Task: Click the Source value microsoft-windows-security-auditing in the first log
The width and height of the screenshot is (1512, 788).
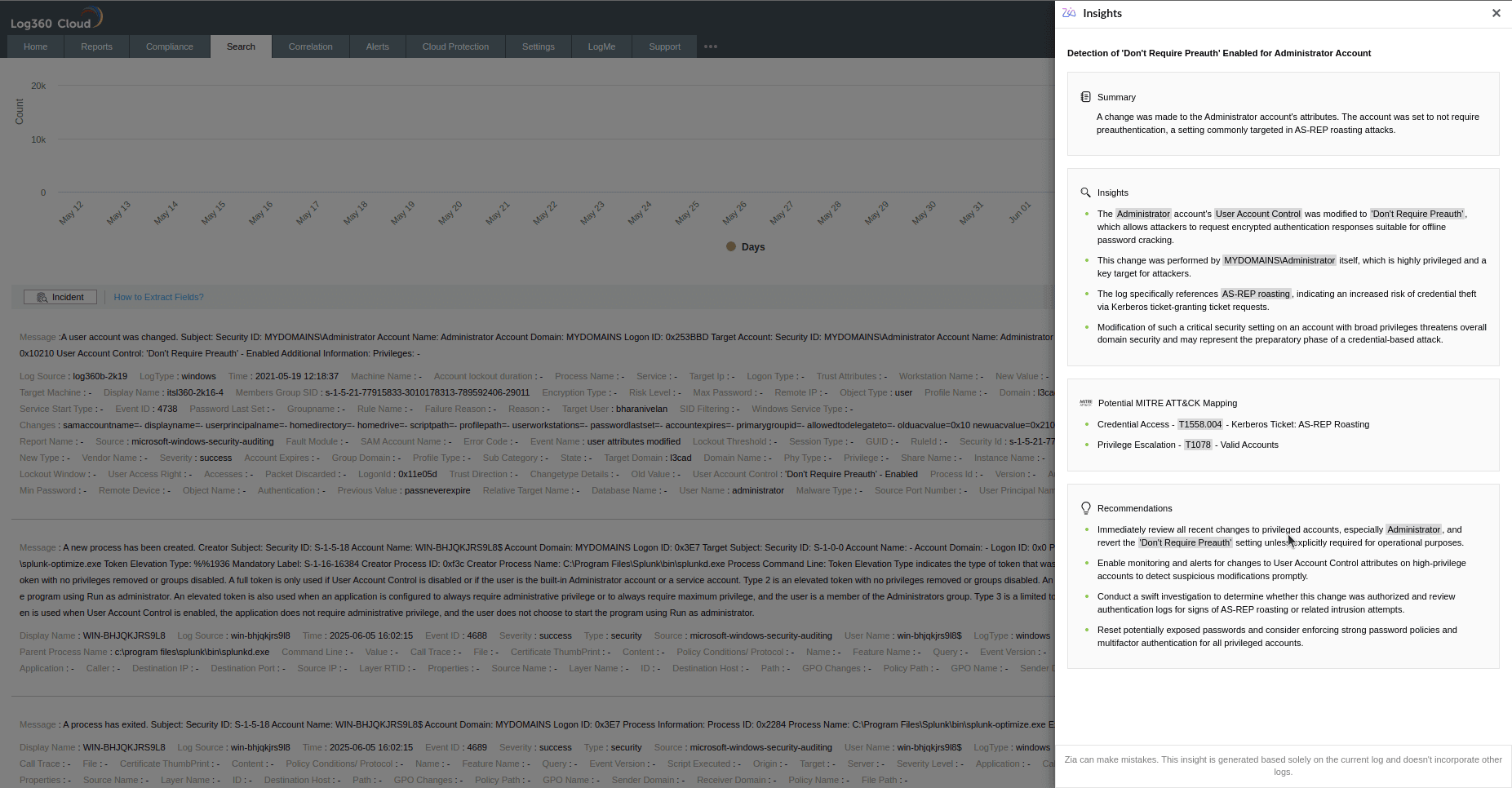Action: coord(202,441)
